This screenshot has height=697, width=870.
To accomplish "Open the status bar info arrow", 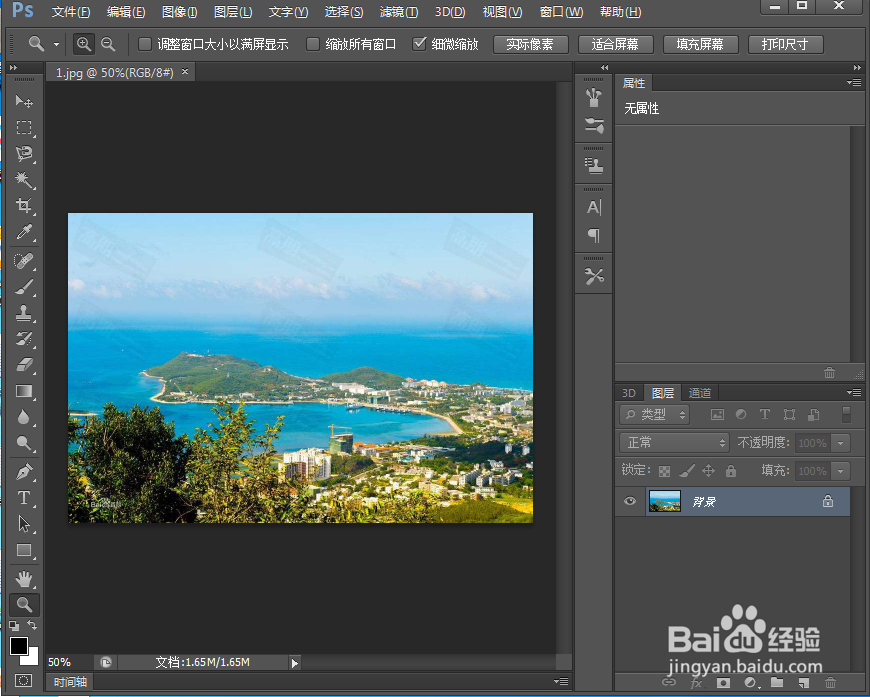I will tap(295, 663).
